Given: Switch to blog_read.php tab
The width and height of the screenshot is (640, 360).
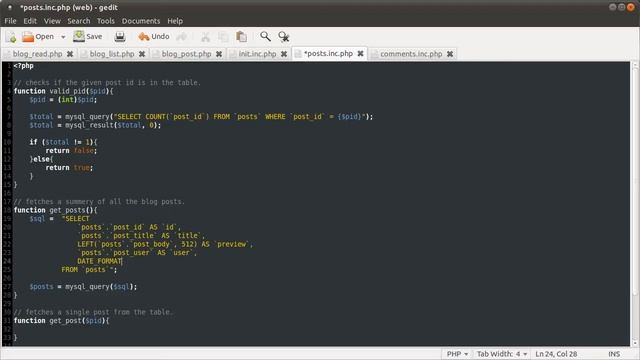Looking at the screenshot, I should 38,54.
